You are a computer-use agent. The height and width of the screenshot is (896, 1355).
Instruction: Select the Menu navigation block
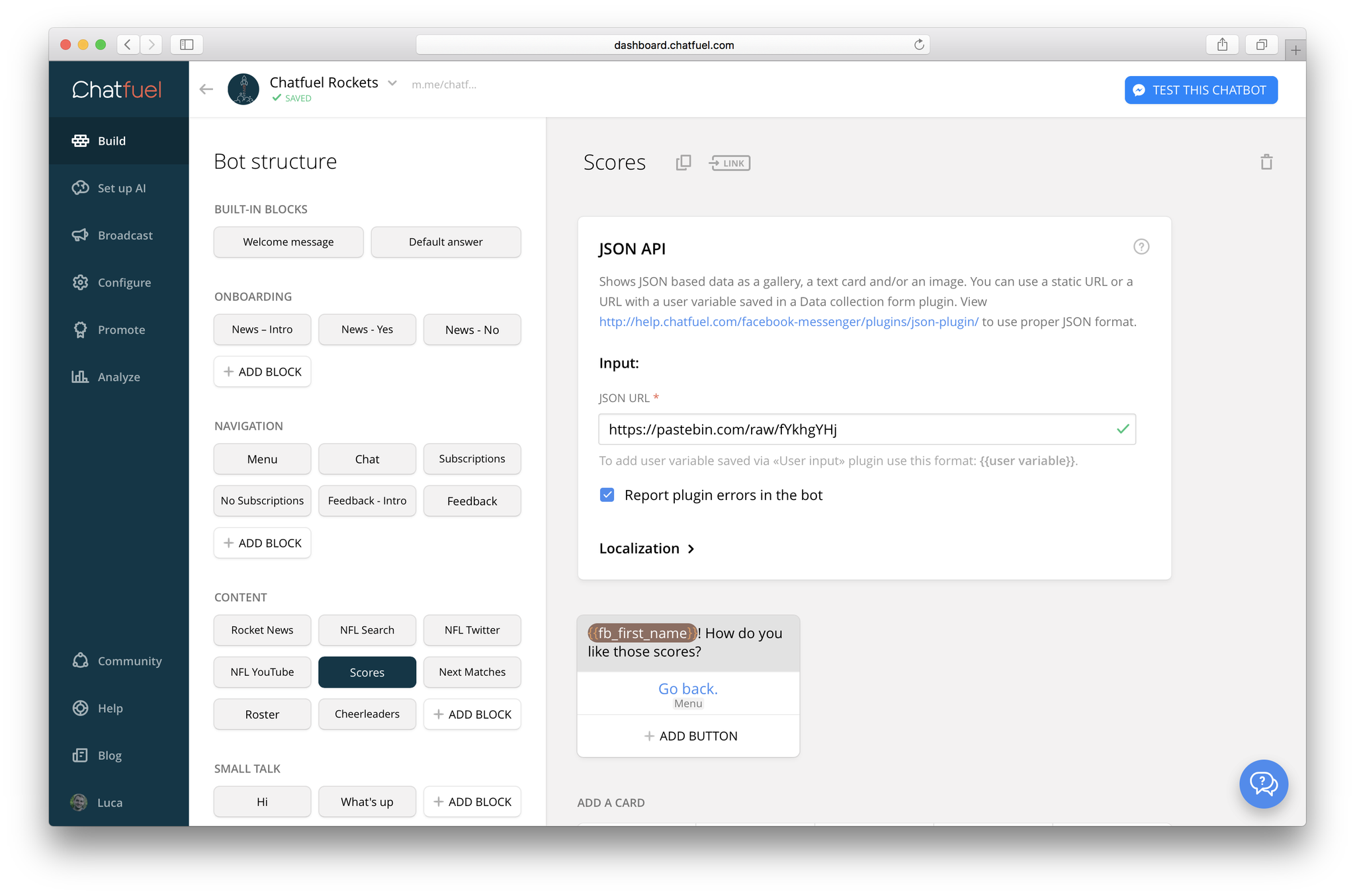click(x=262, y=459)
